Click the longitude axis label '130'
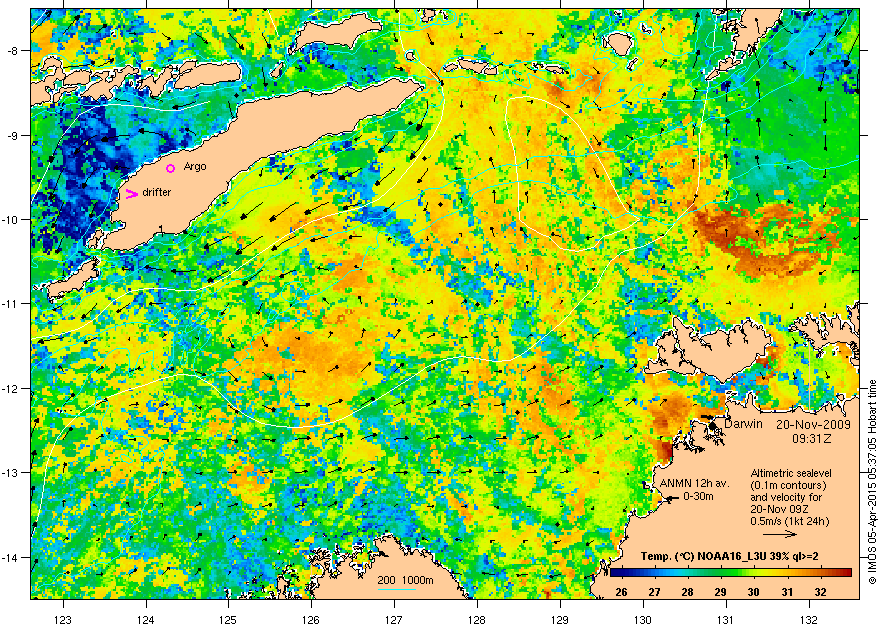The image size is (880, 630). click(x=643, y=620)
